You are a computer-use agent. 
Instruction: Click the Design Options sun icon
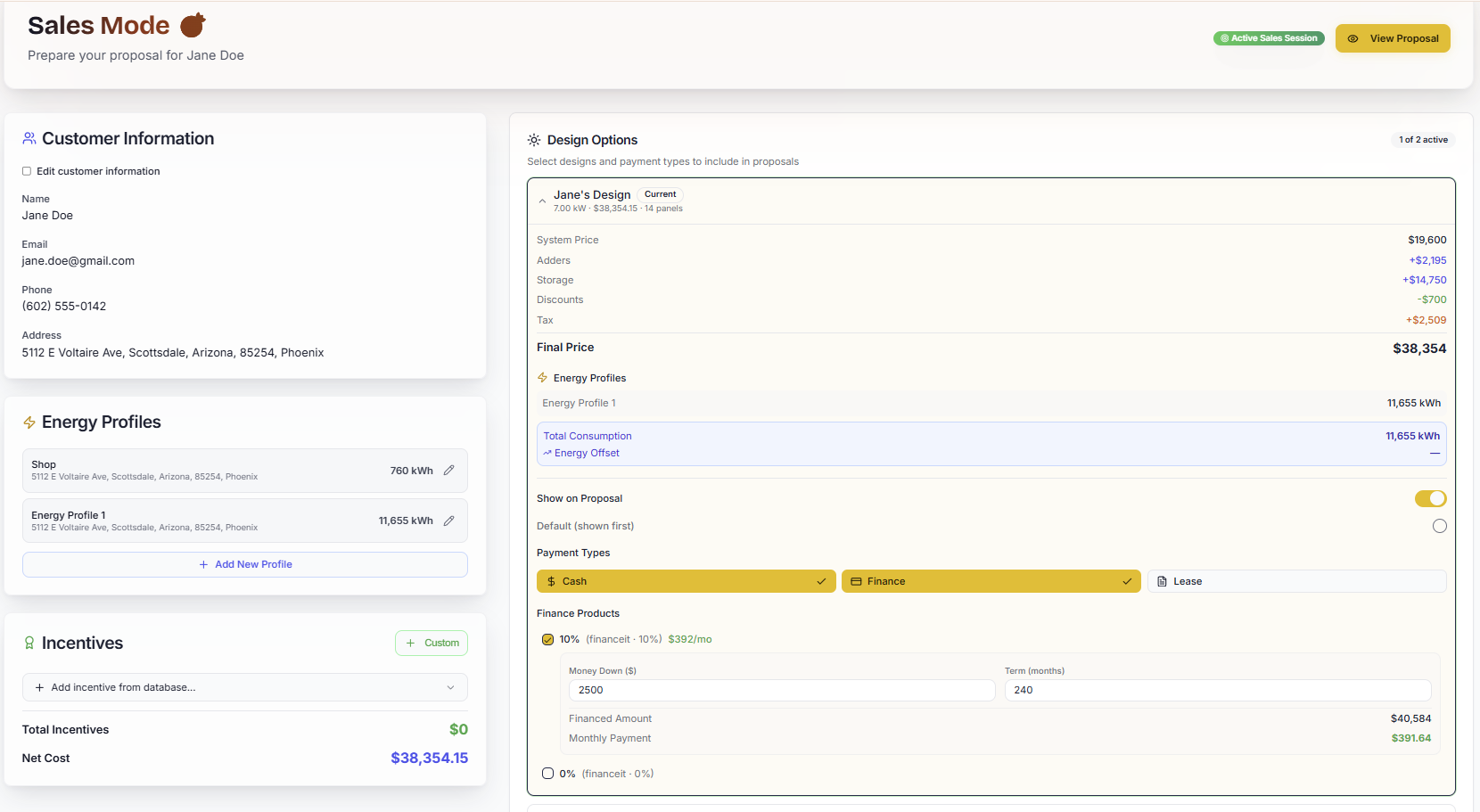534,140
